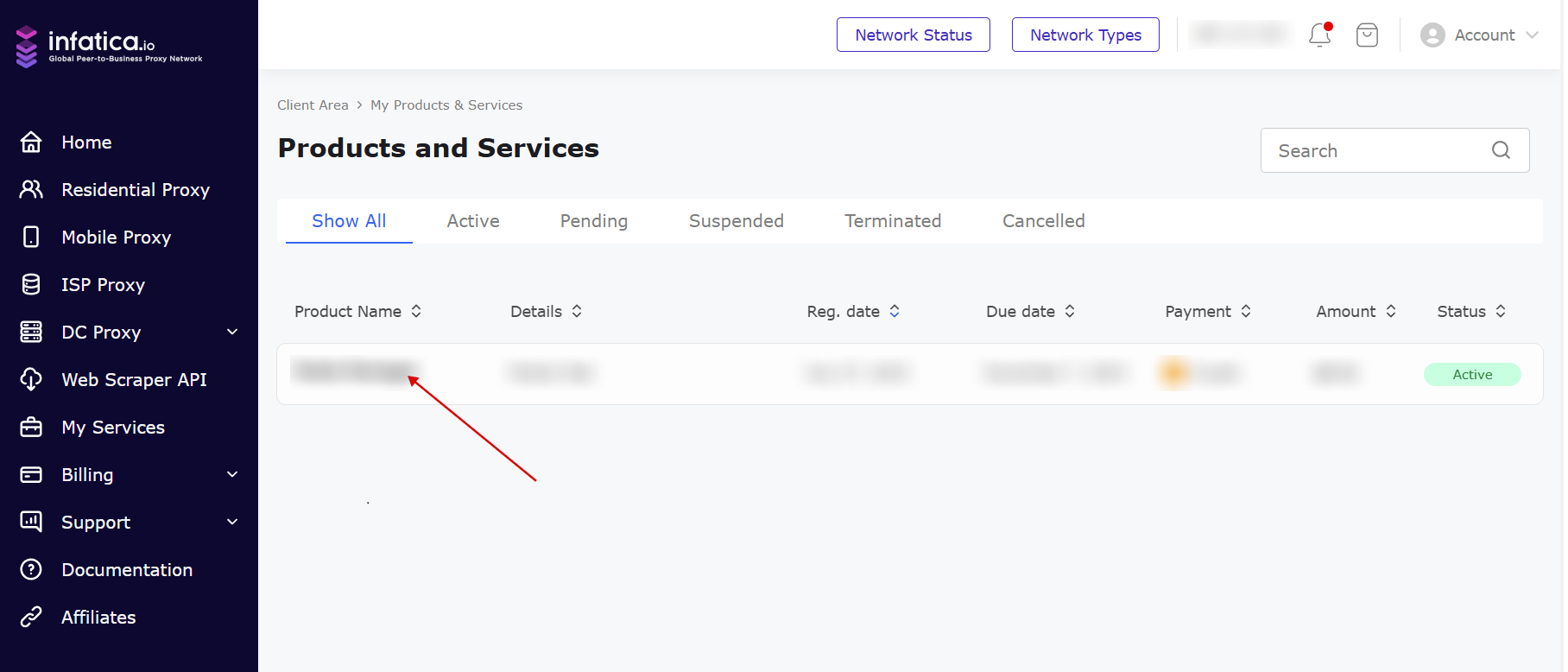Click the Network Status button

pyautogui.click(x=914, y=35)
